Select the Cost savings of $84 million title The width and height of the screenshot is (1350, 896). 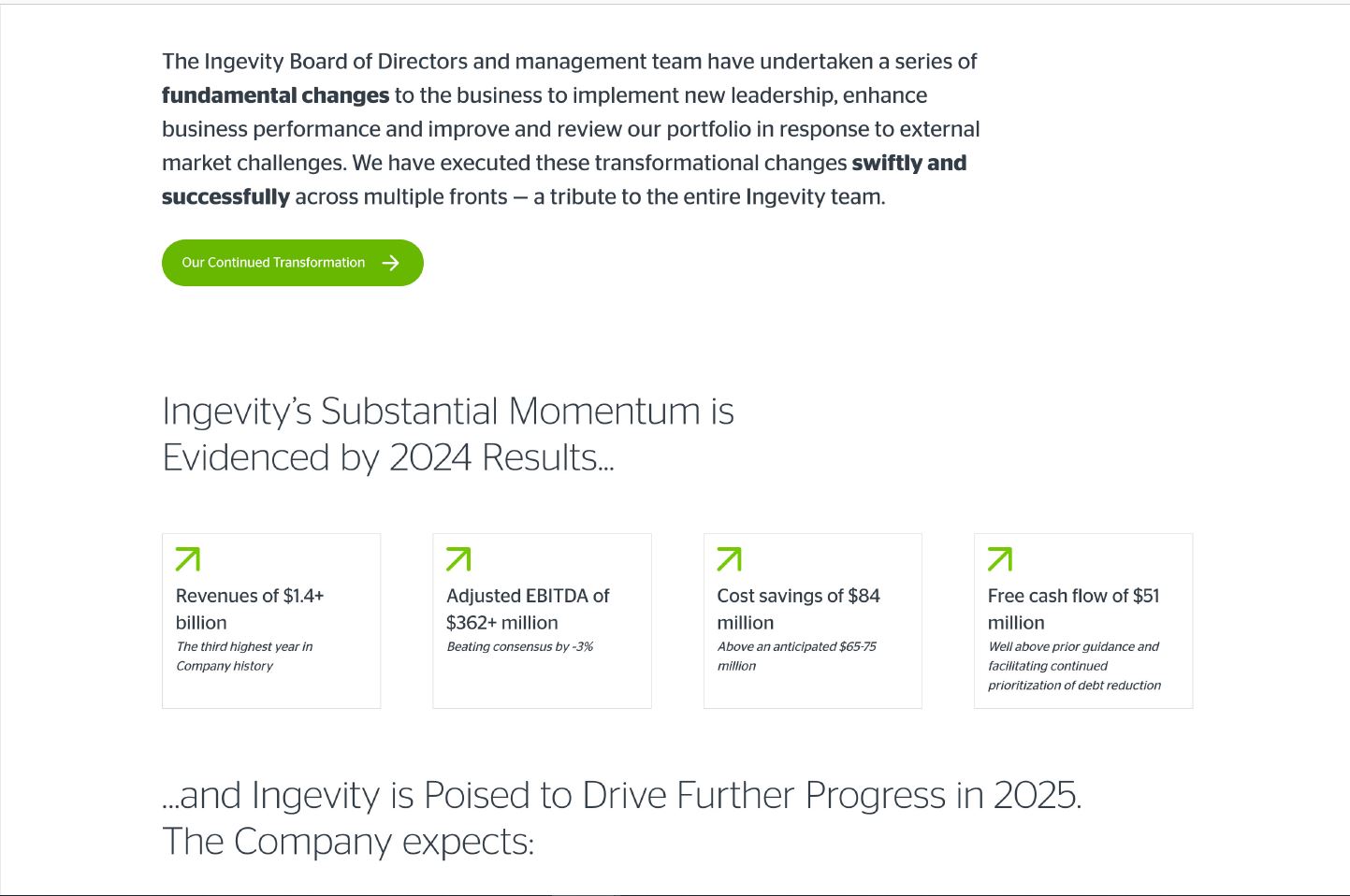(x=798, y=609)
